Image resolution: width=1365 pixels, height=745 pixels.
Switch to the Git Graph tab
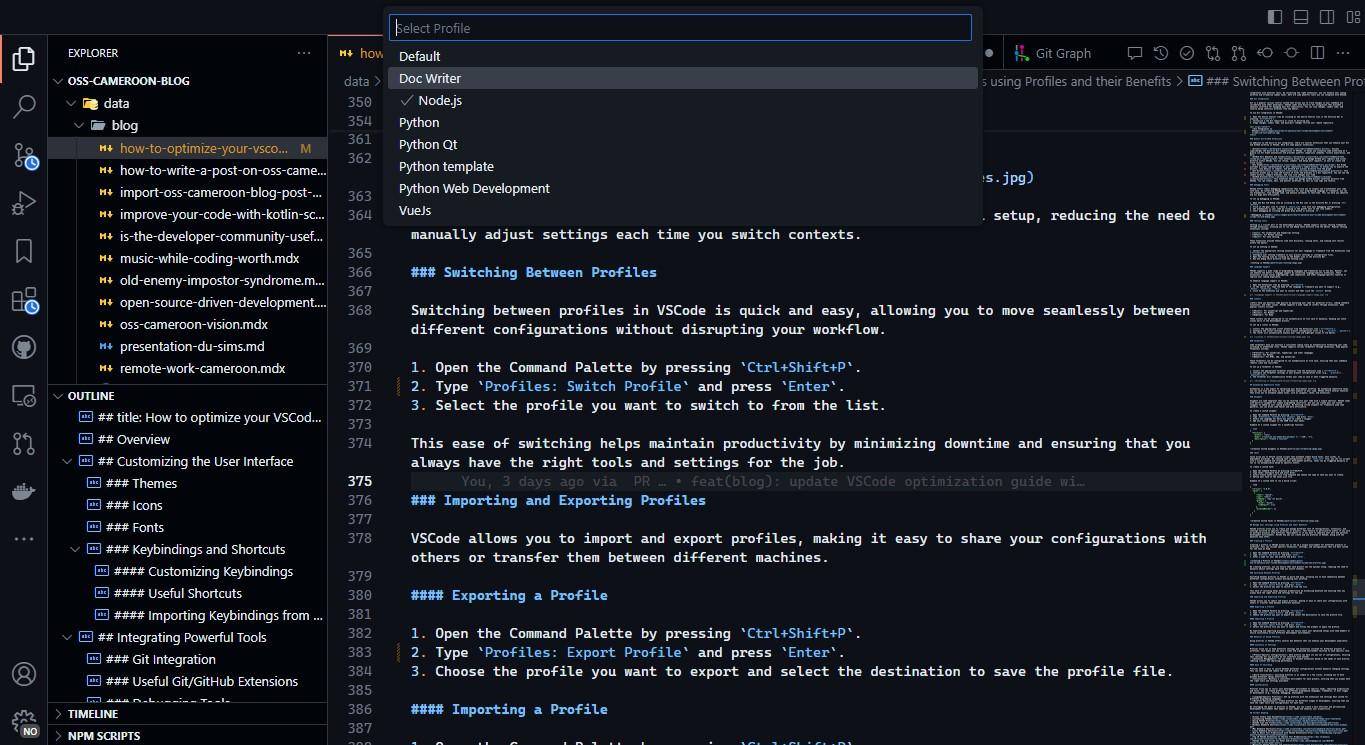(1053, 53)
